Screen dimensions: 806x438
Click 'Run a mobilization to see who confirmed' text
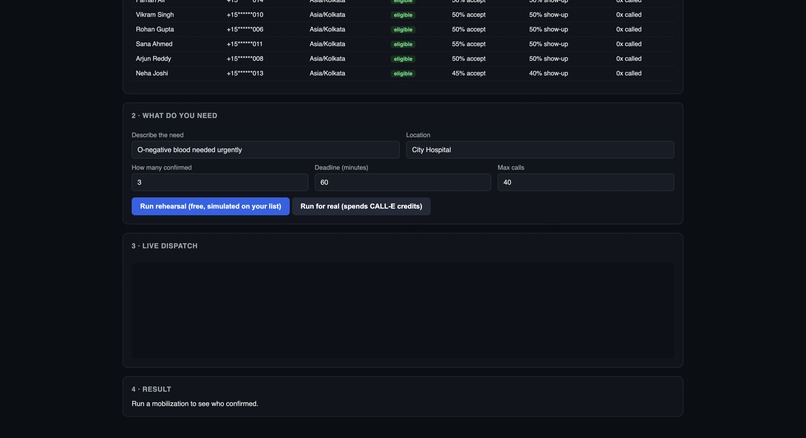point(195,404)
